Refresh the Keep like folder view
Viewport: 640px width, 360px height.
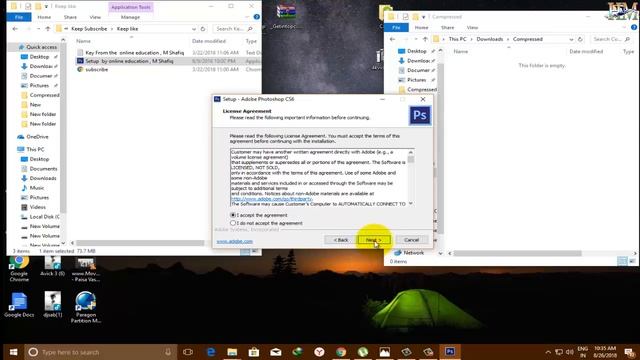coord(203,29)
